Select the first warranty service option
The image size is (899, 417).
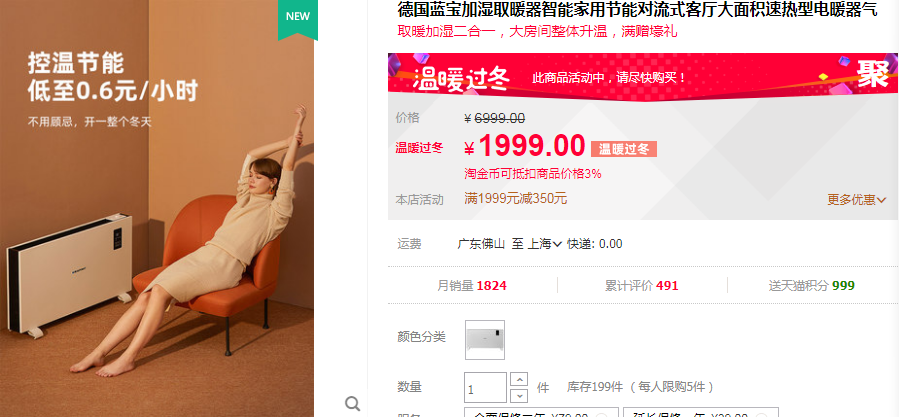541,412
